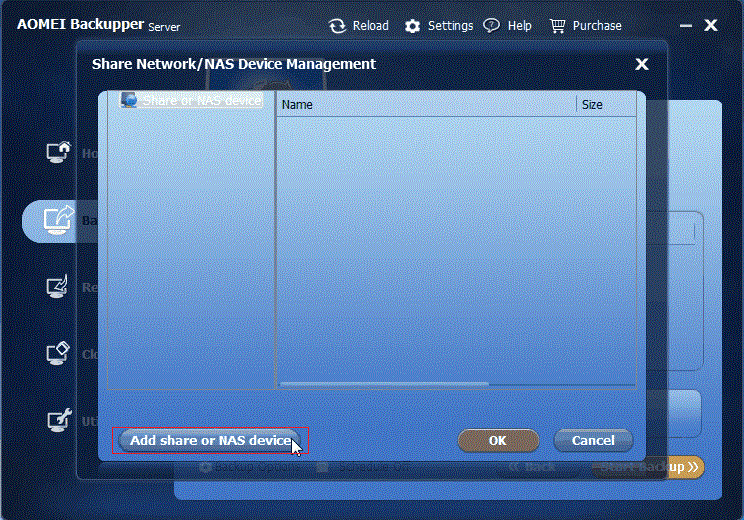Click the Reload icon in the top bar
Image resolution: width=744 pixels, height=520 pixels.
(337, 26)
